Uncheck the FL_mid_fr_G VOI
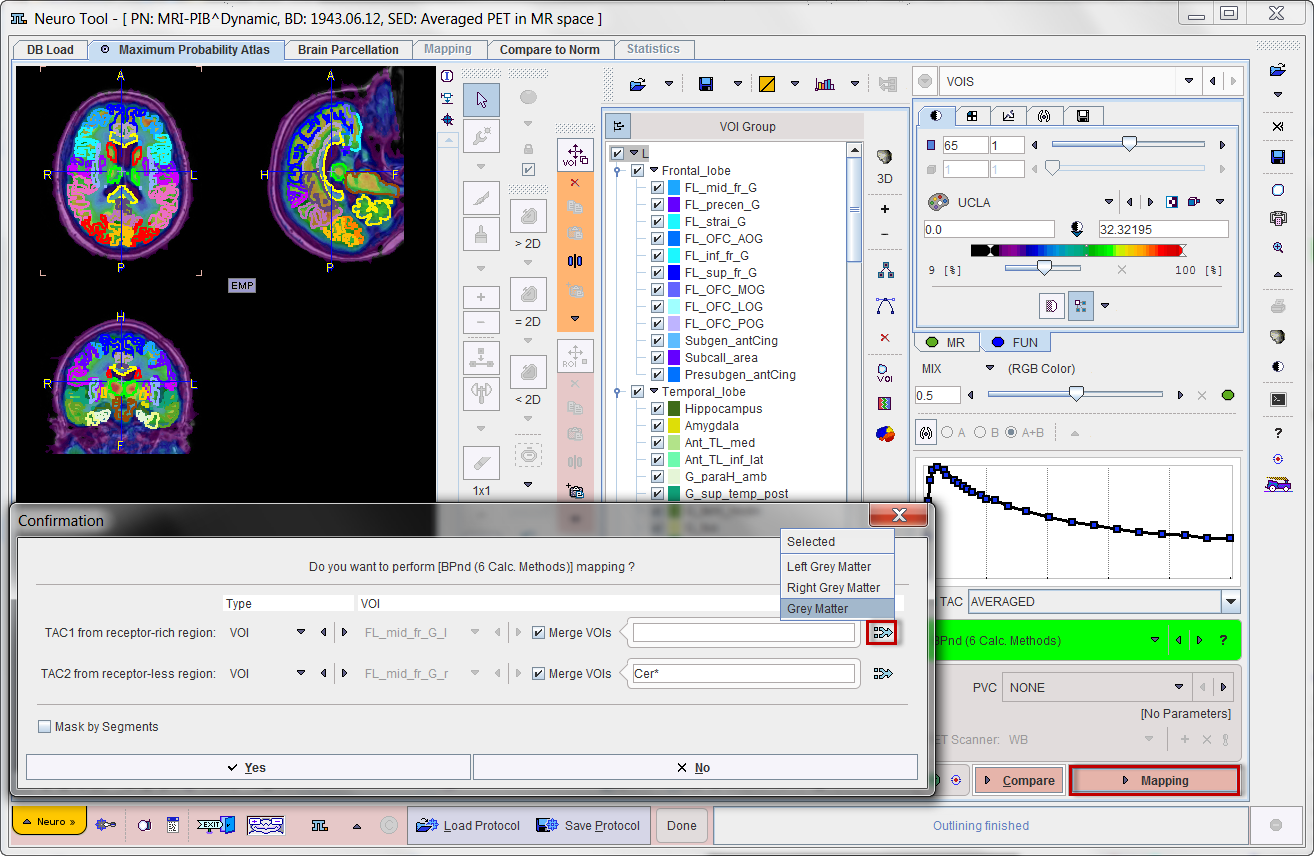Viewport: 1314px width, 856px height. click(656, 188)
